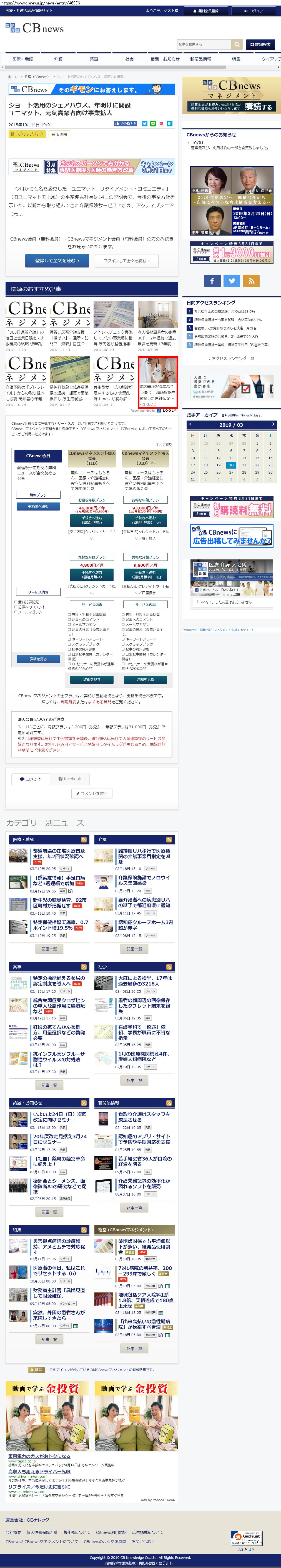Go to previous month in archive calendar

190,424
